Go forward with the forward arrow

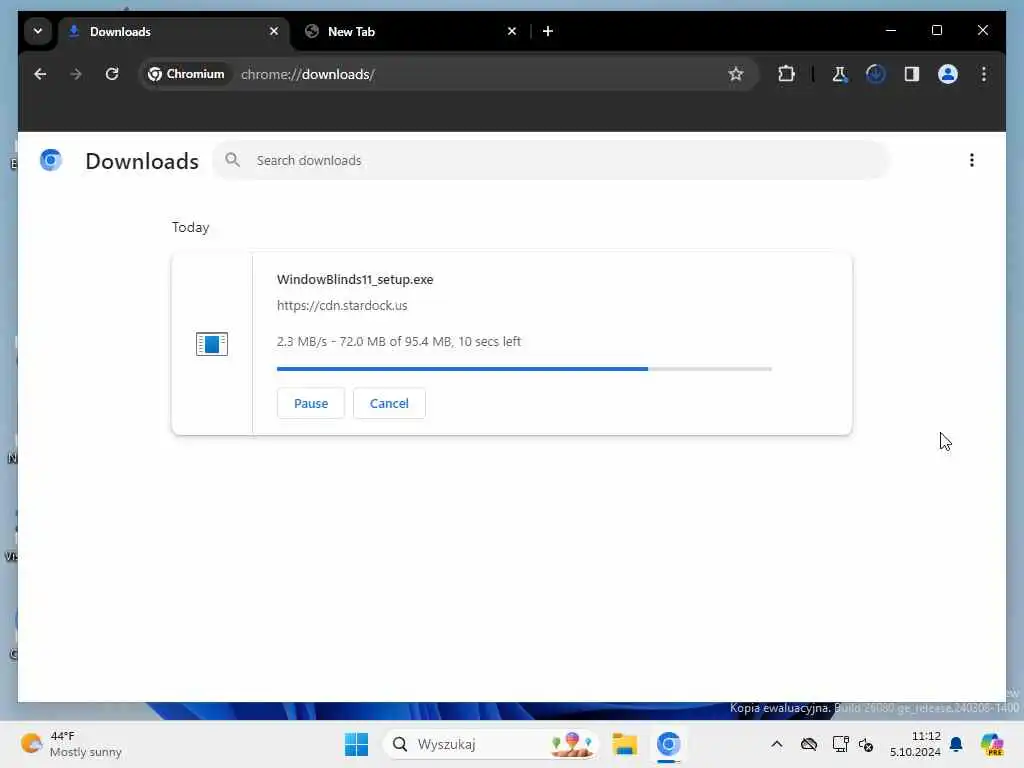pos(76,74)
